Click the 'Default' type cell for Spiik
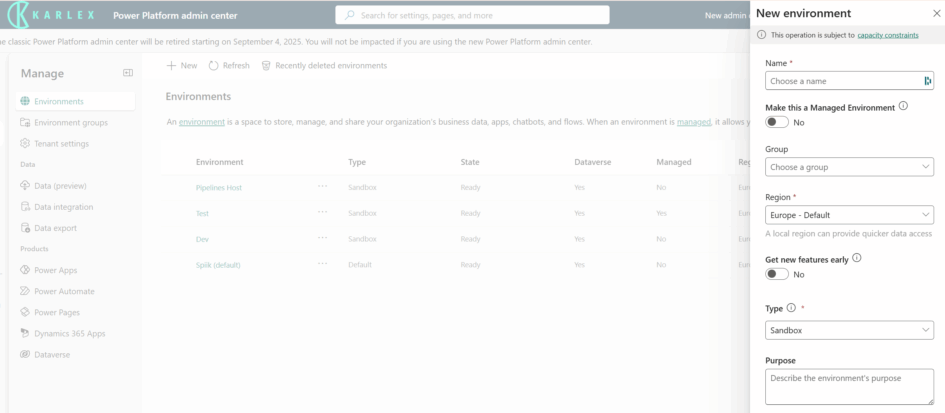 pos(360,265)
